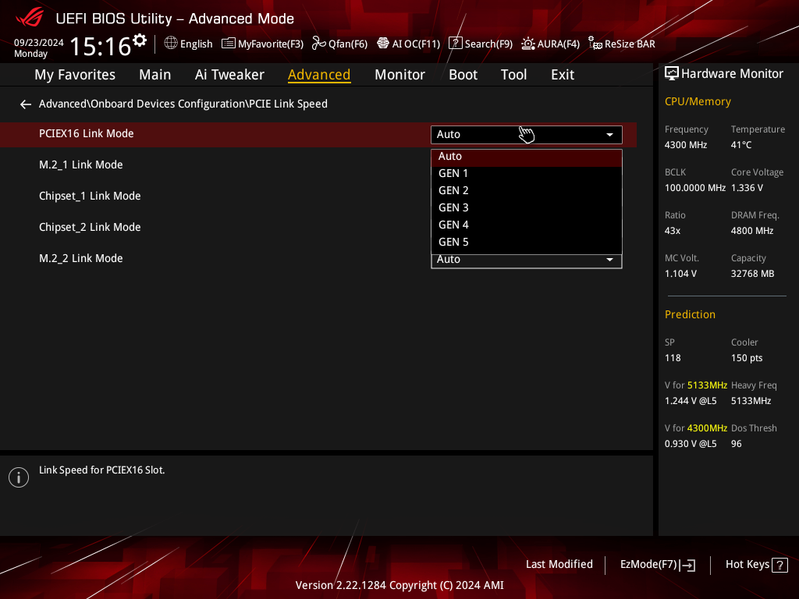799x599 pixels.
Task: Open the My Favorites tab
Action: pos(75,75)
